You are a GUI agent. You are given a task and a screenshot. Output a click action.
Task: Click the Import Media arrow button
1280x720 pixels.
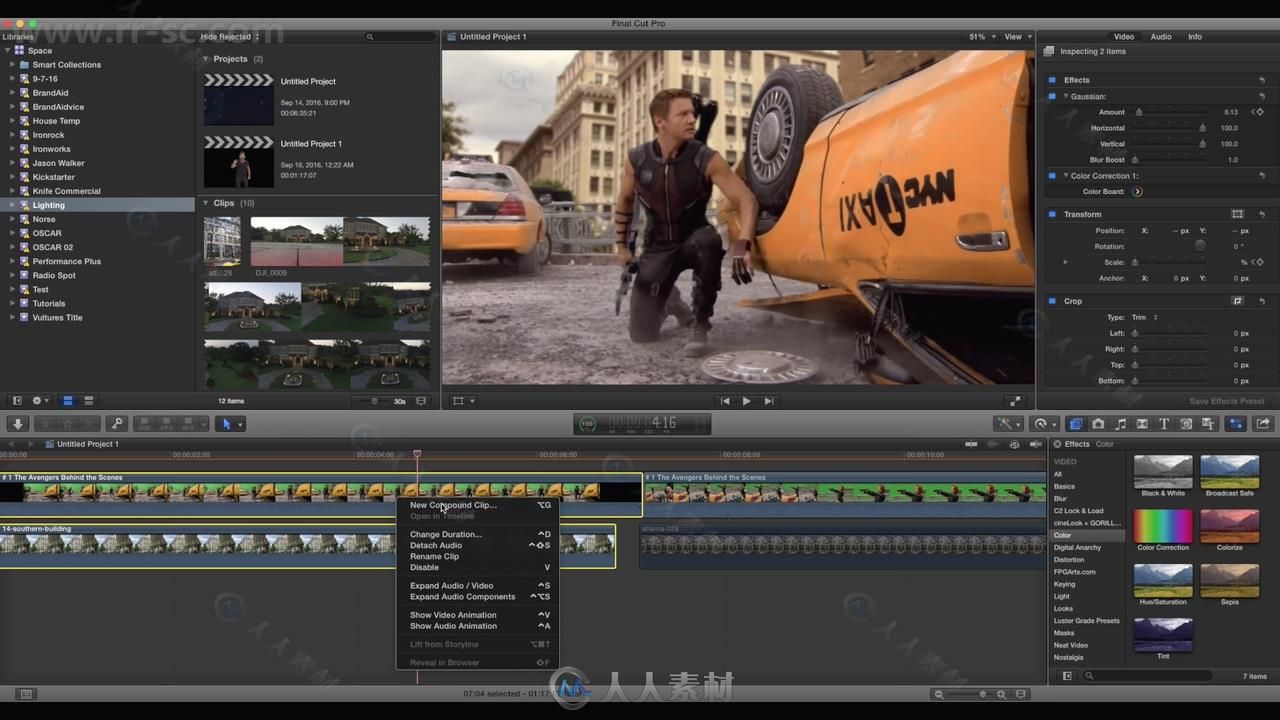pyautogui.click(x=18, y=424)
